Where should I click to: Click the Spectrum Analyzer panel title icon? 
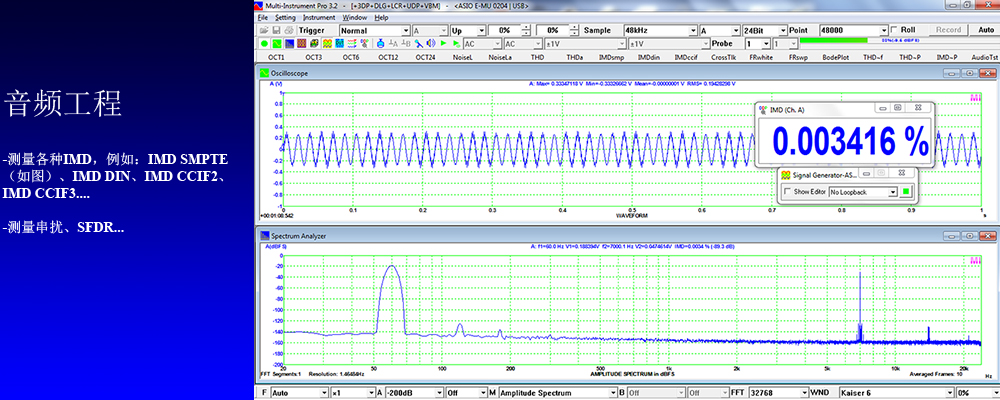coord(263,236)
